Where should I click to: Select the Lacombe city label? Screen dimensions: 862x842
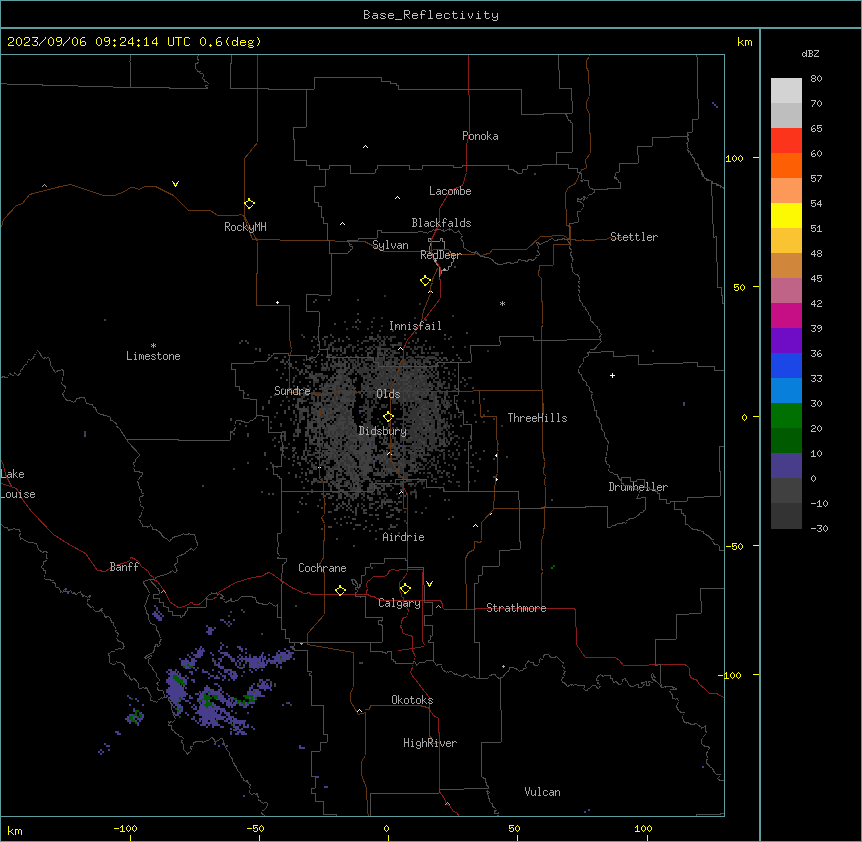click(450, 191)
